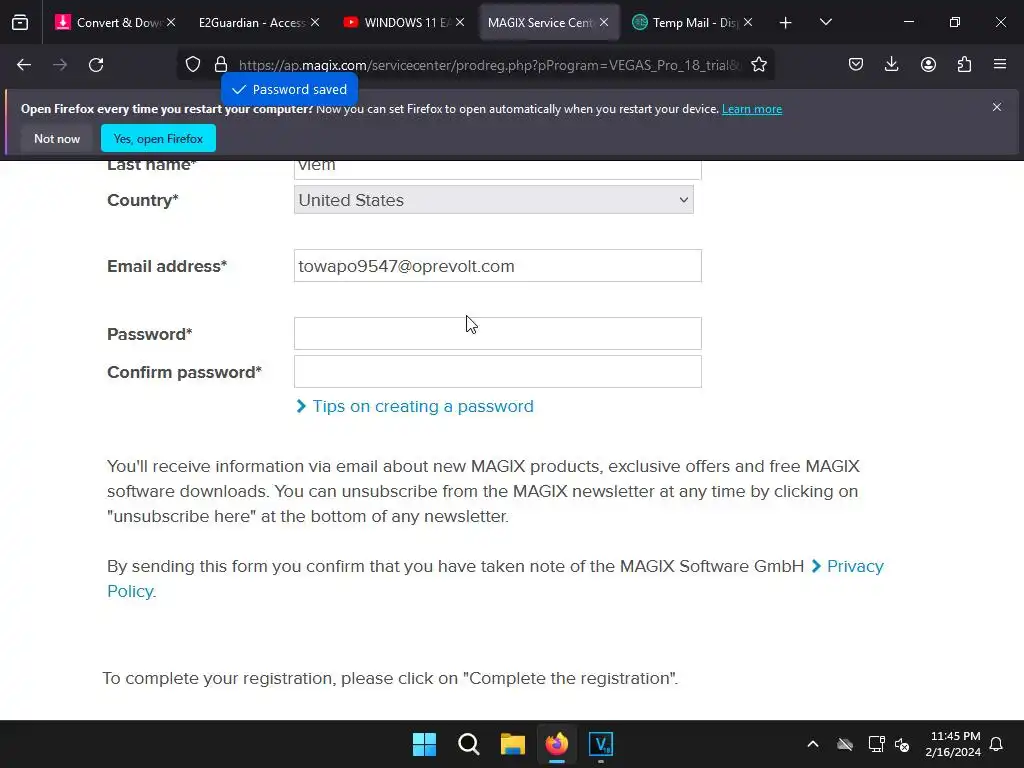The height and width of the screenshot is (768, 1024).
Task: Open the Firefox View icon
Action: 20,22
